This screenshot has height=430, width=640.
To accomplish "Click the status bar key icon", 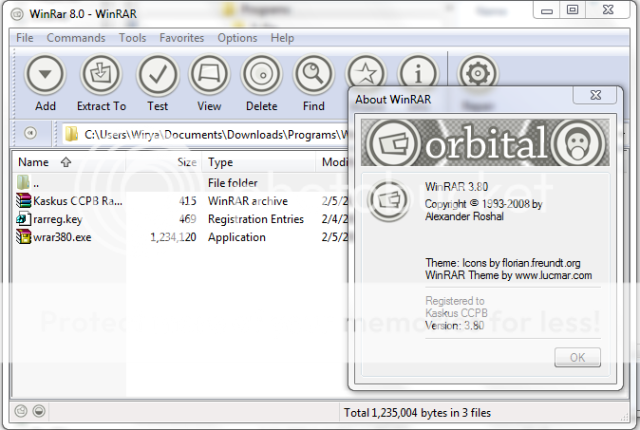I will pyautogui.click(x=39, y=411).
